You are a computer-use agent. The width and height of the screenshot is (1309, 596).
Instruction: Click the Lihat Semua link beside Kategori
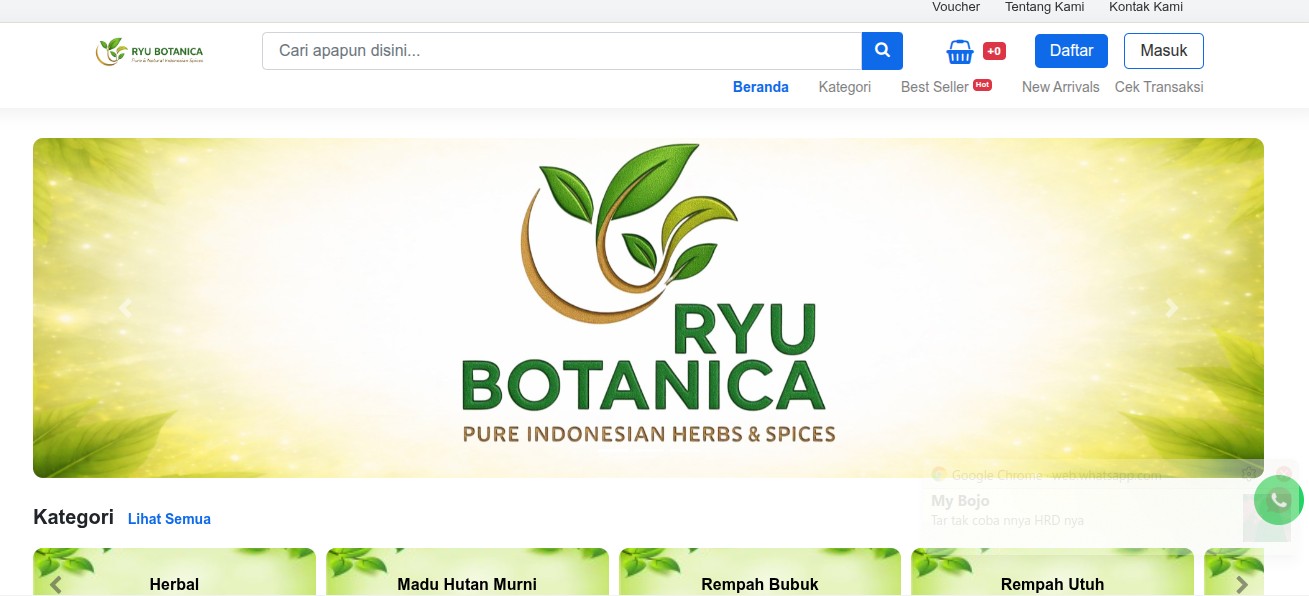169,519
